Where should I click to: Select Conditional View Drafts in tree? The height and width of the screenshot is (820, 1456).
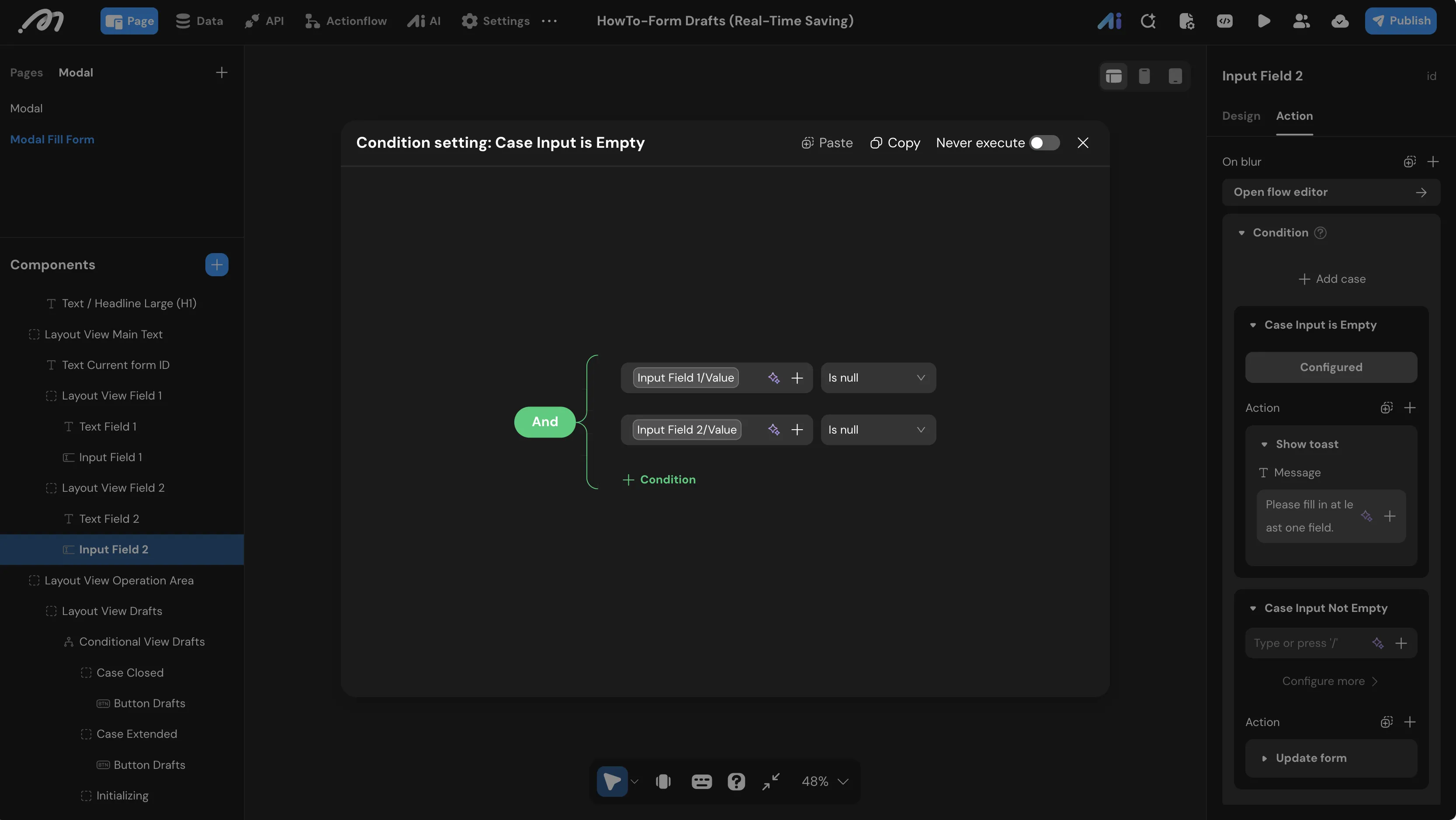[142, 642]
